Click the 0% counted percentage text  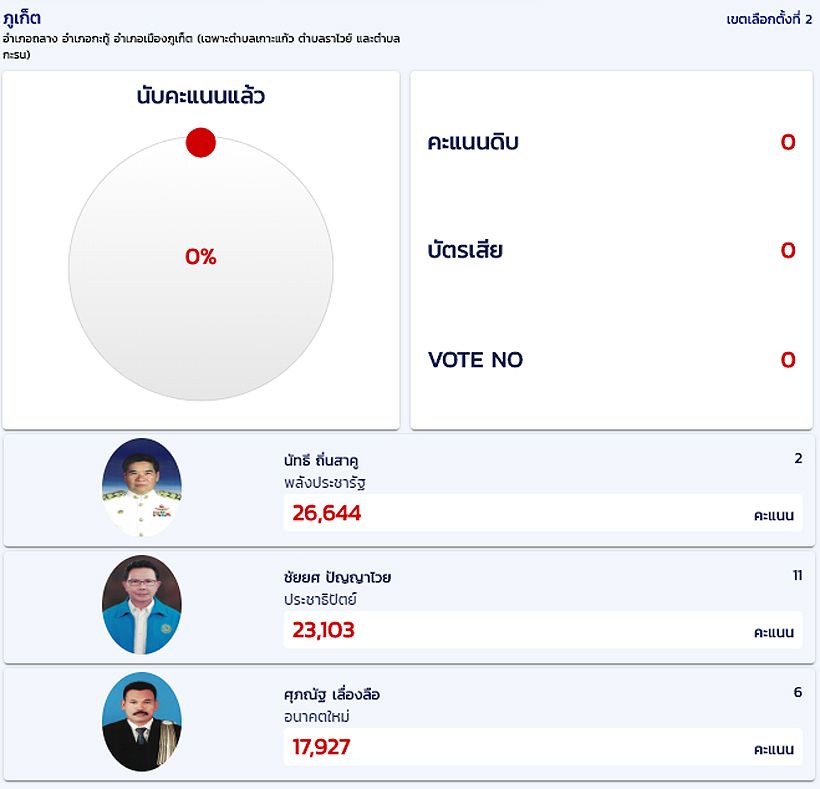click(x=200, y=257)
